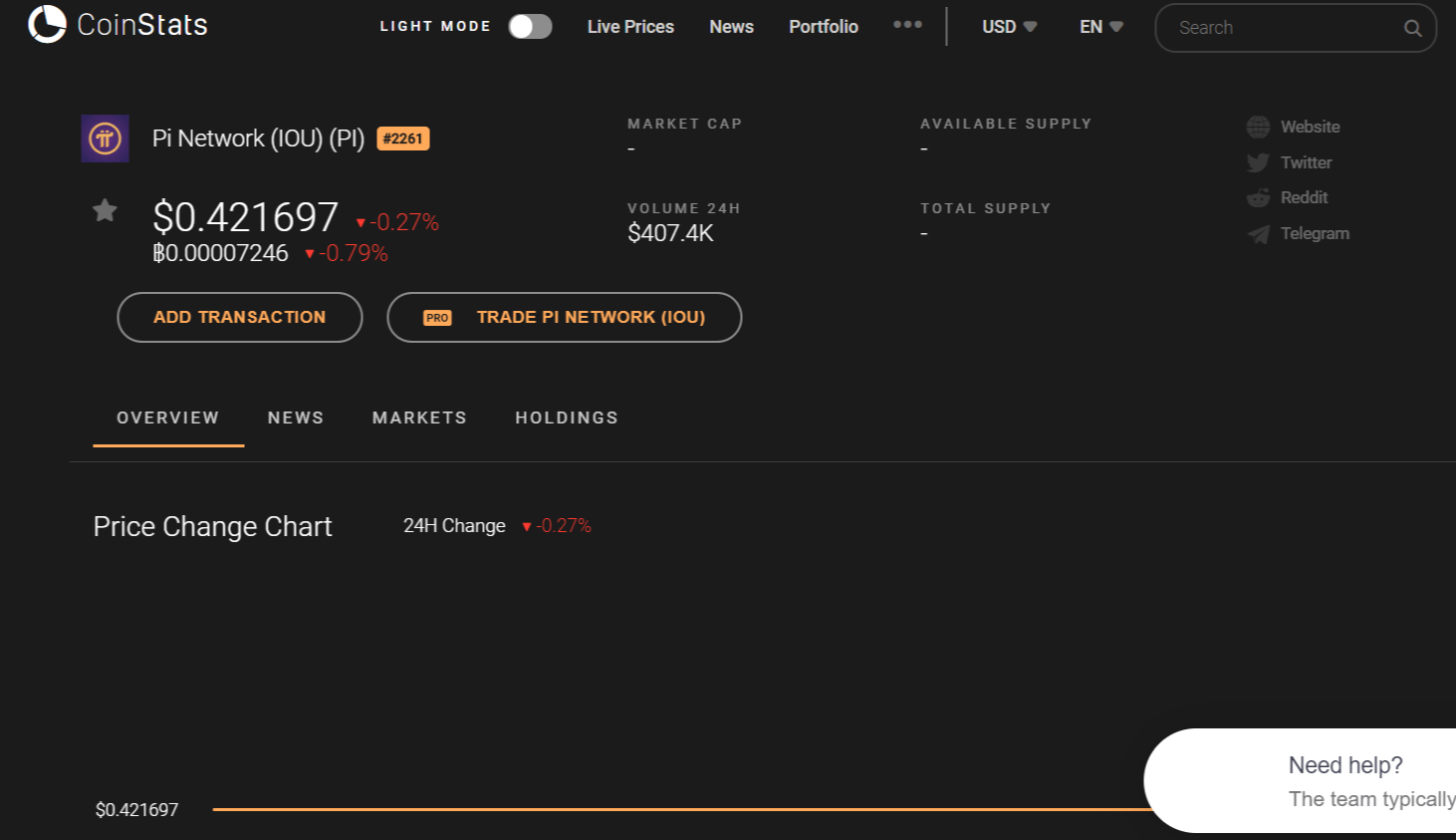The height and width of the screenshot is (840, 1456).
Task: Focus the Search input field
Action: pos(1296,28)
